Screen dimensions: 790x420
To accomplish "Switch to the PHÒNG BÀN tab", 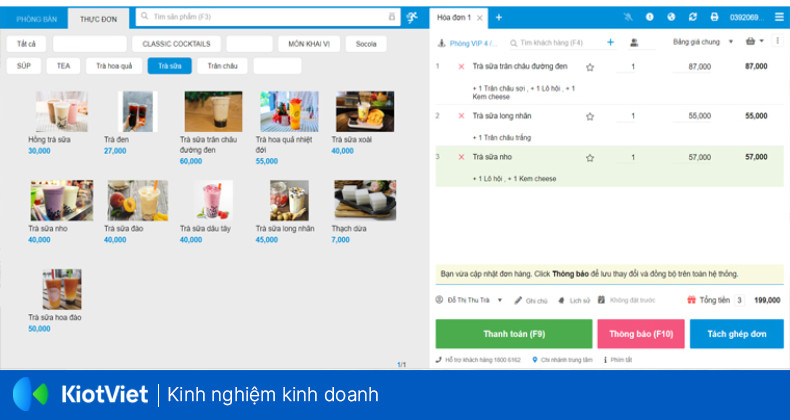I will point(36,19).
